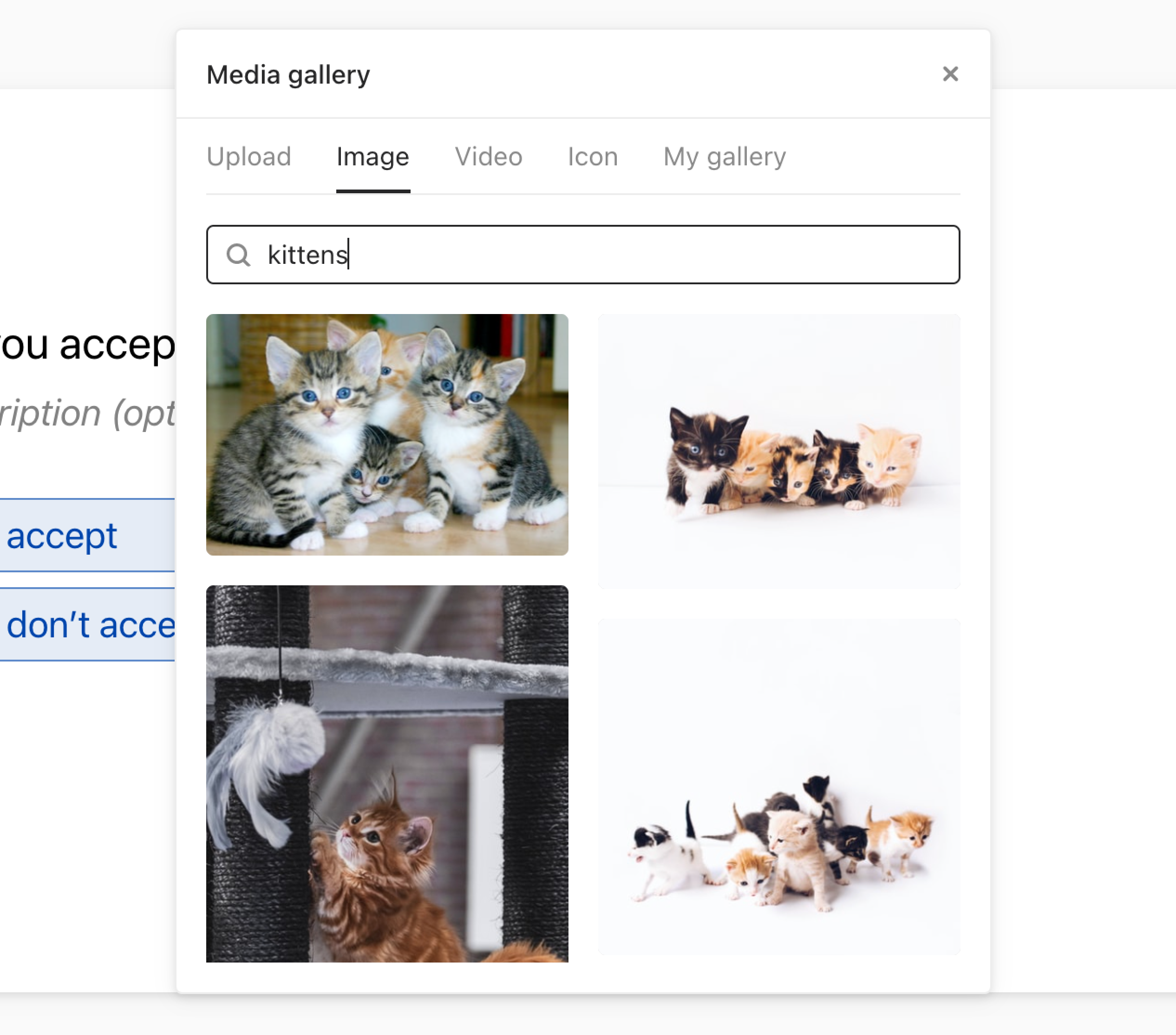Screen dimensions: 1176x1035
Task: Select the orange kitten with feather toy photo
Action: pos(387,773)
